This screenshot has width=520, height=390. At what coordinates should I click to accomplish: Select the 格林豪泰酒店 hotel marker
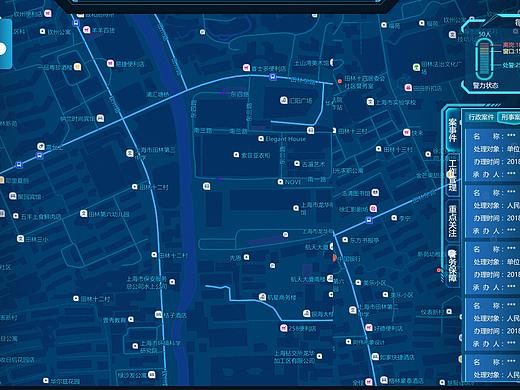pyautogui.click(x=384, y=380)
